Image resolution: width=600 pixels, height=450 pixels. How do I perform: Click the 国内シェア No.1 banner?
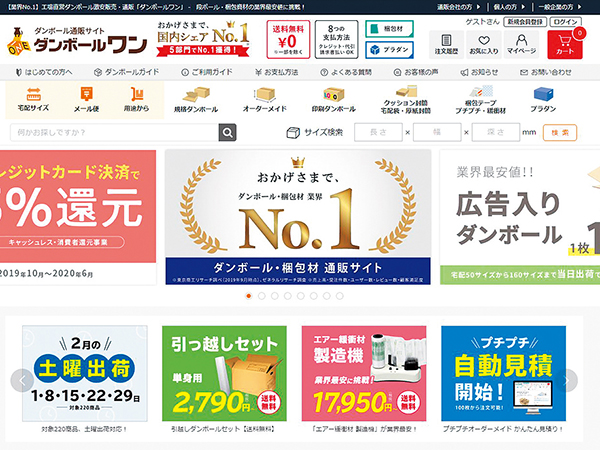pos(203,39)
